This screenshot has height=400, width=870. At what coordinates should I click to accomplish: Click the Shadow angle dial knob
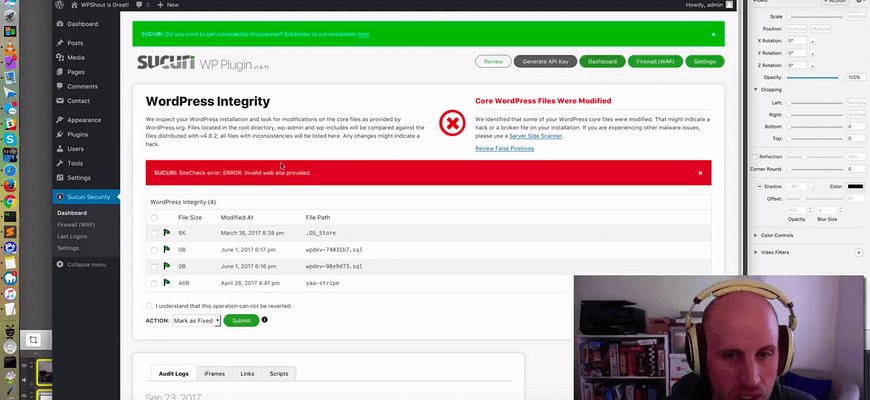(x=813, y=186)
